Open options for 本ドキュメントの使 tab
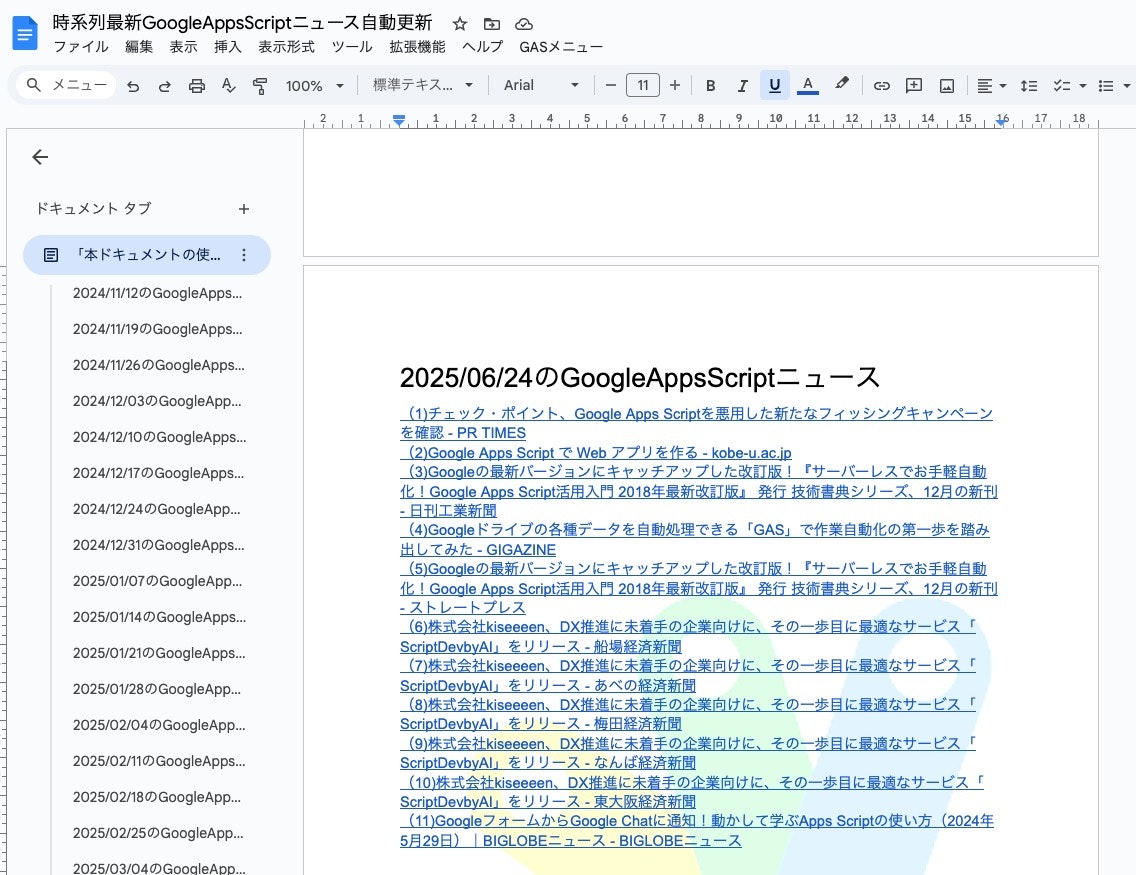 [x=244, y=255]
